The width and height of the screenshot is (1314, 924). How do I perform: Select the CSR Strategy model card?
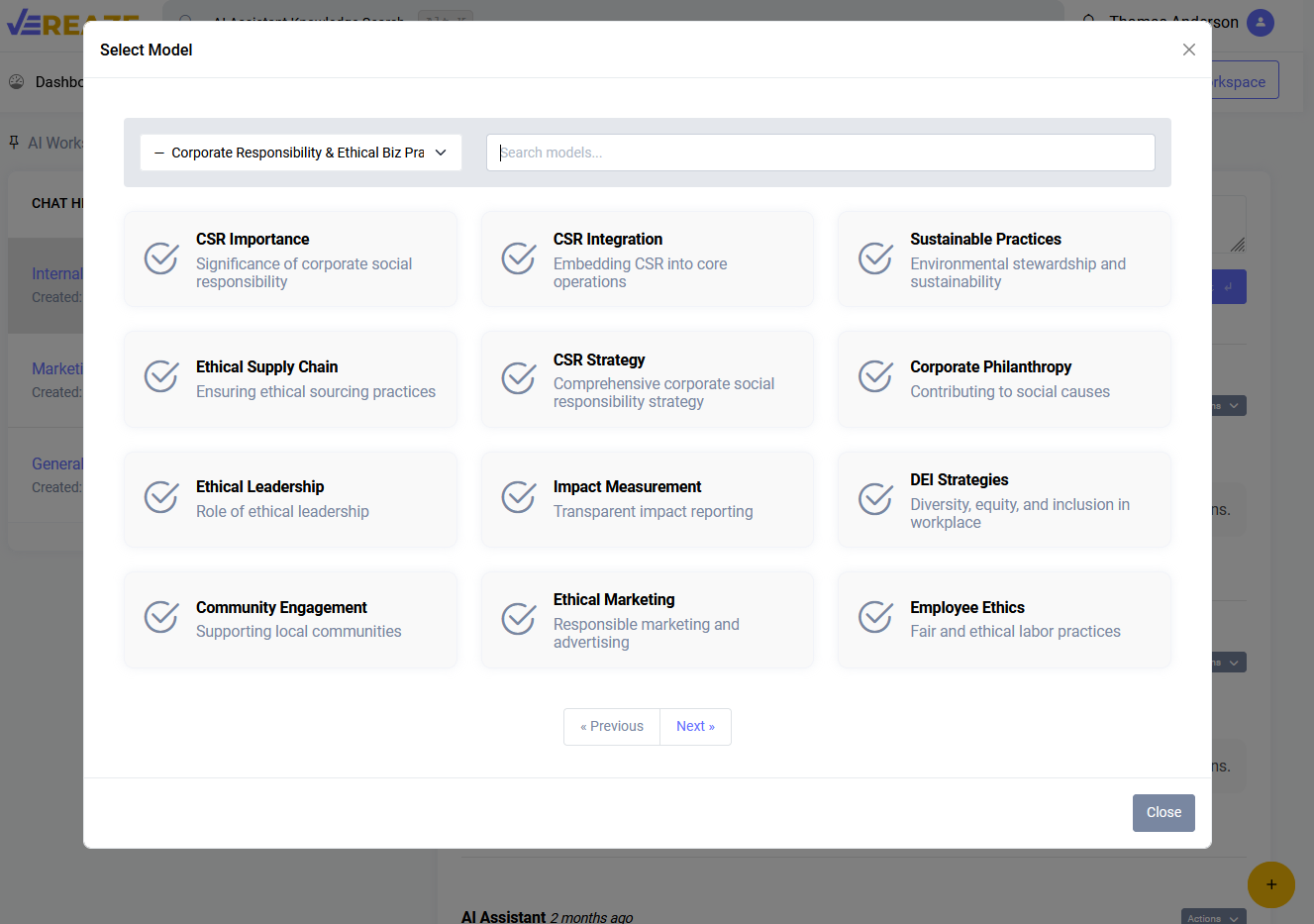[648, 379]
